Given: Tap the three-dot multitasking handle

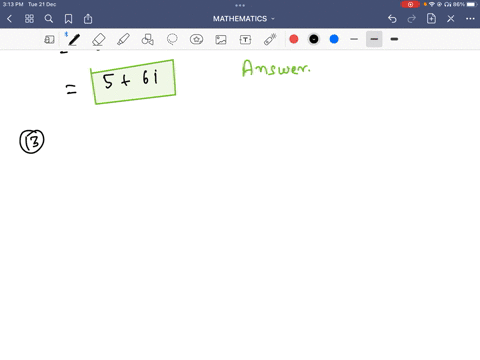Looking at the screenshot, I should [240, 5].
